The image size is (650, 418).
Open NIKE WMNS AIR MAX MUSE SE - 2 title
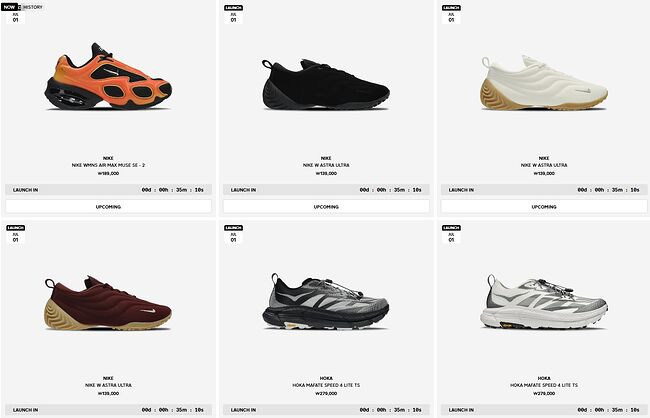[x=108, y=165]
